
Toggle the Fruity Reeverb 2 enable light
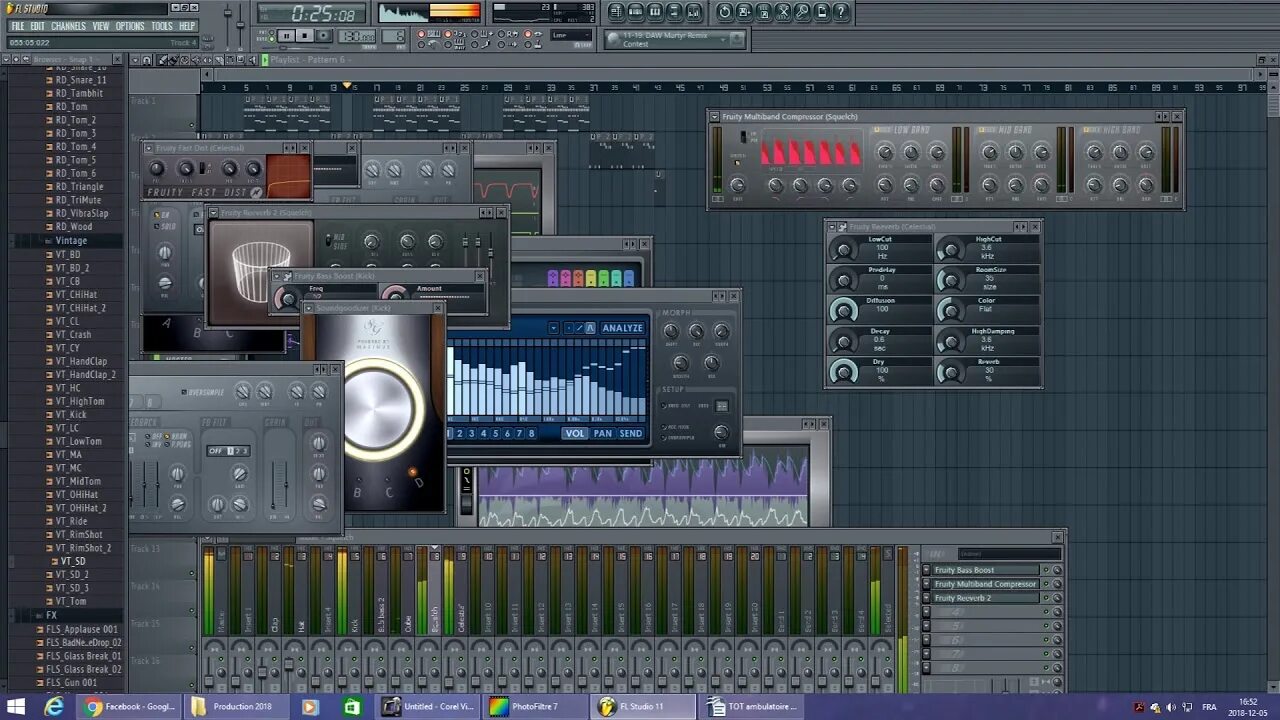1046,598
